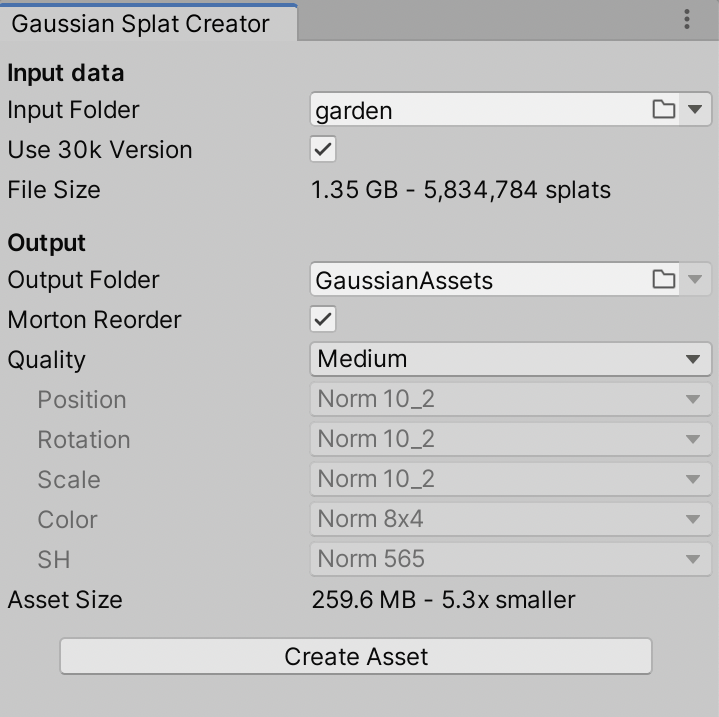
Task: Toggle the Morton Reorder checkbox
Action: point(323,319)
